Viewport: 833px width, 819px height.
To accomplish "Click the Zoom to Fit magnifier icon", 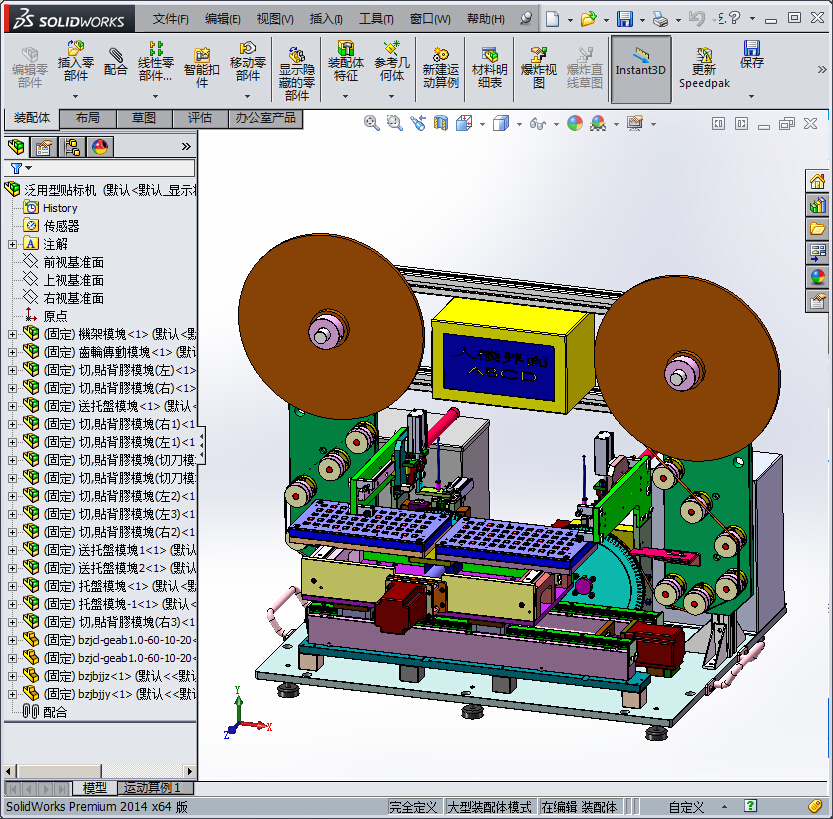I will (371, 123).
